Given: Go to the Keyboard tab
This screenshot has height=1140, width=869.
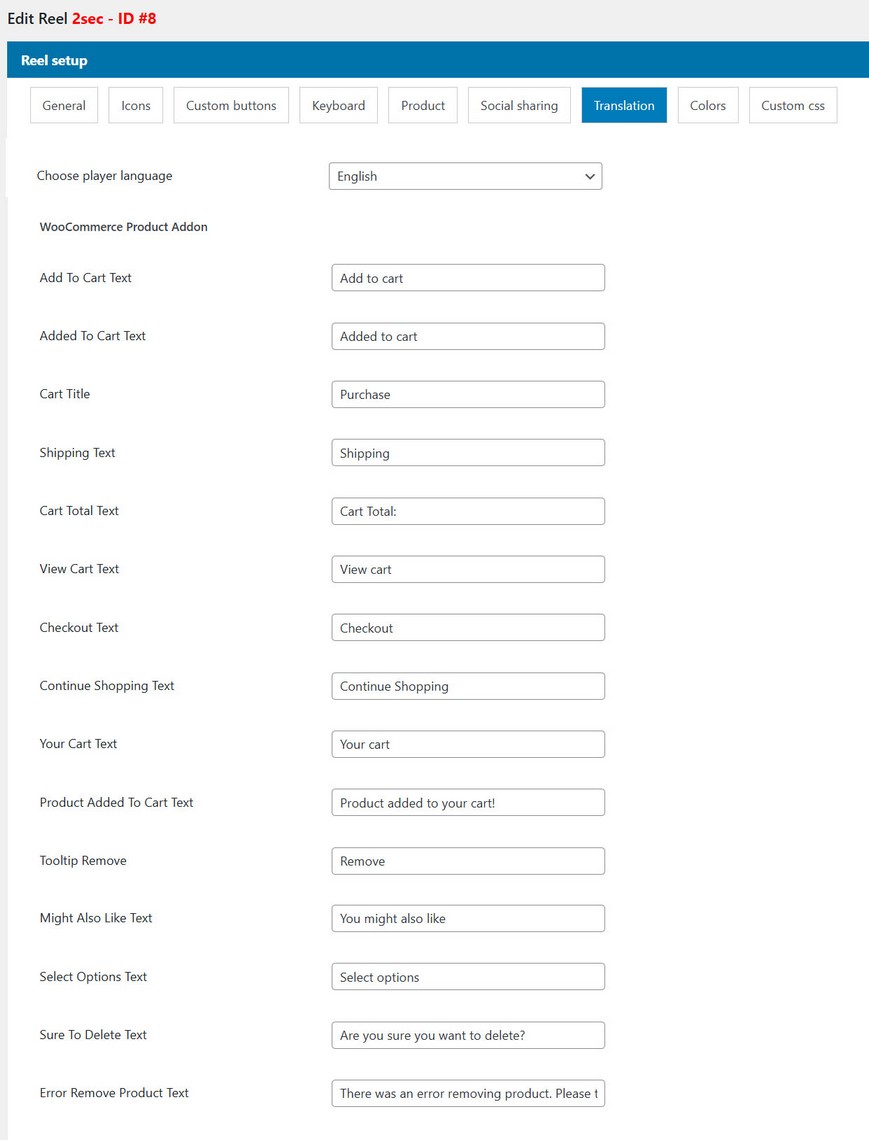Looking at the screenshot, I should (338, 105).
